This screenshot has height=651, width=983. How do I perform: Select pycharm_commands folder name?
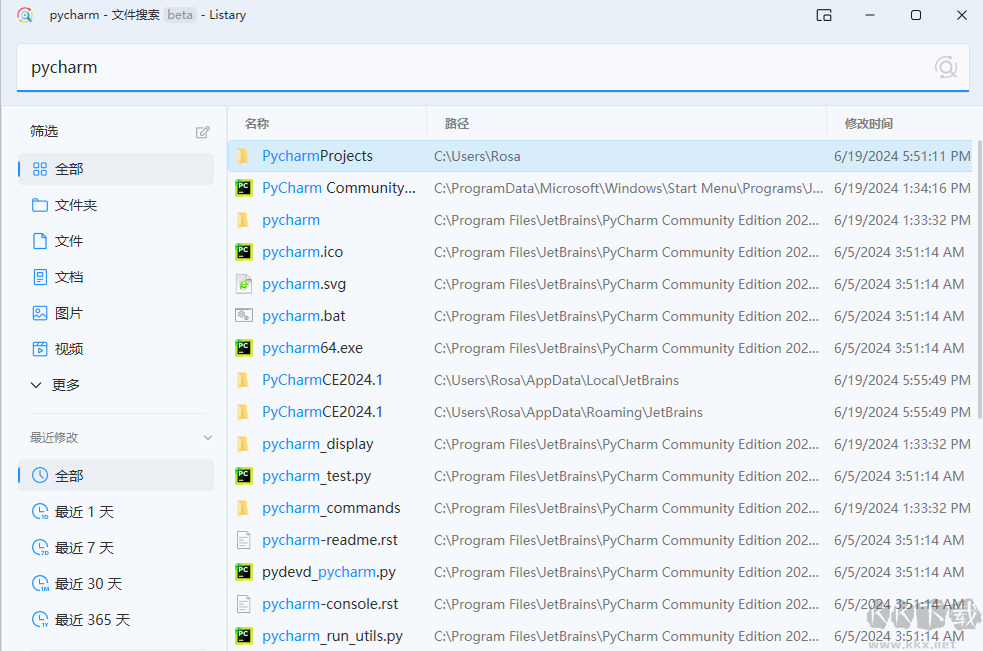click(x=331, y=508)
